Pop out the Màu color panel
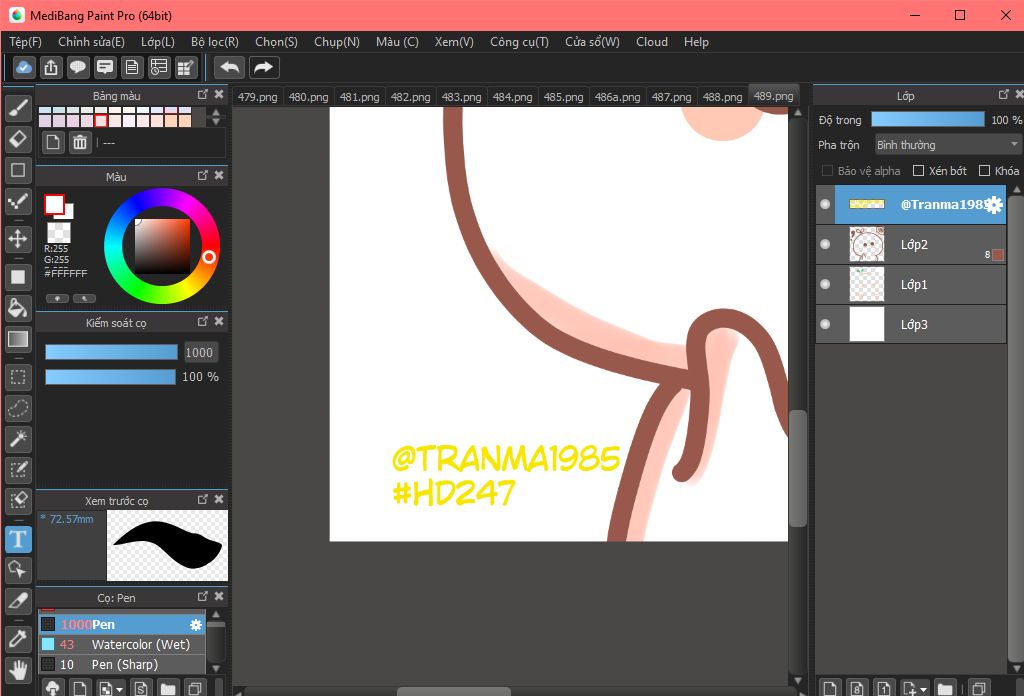The image size is (1024, 696). coord(202,176)
